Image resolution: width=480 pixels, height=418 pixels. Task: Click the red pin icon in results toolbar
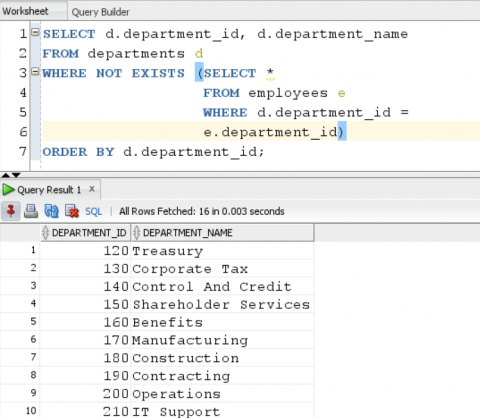coord(11,211)
